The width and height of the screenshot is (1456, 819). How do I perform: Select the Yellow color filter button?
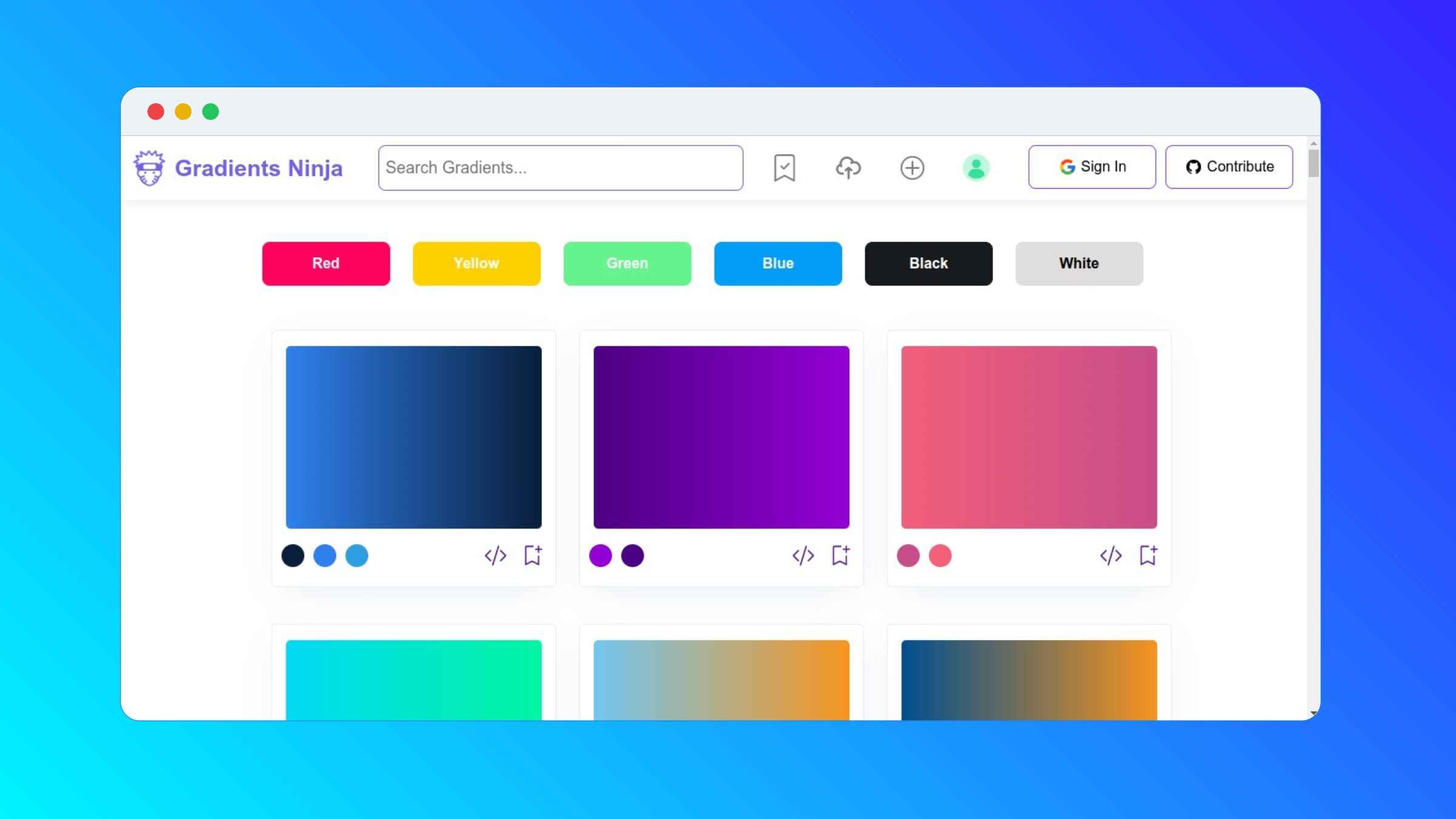pyautogui.click(x=476, y=263)
